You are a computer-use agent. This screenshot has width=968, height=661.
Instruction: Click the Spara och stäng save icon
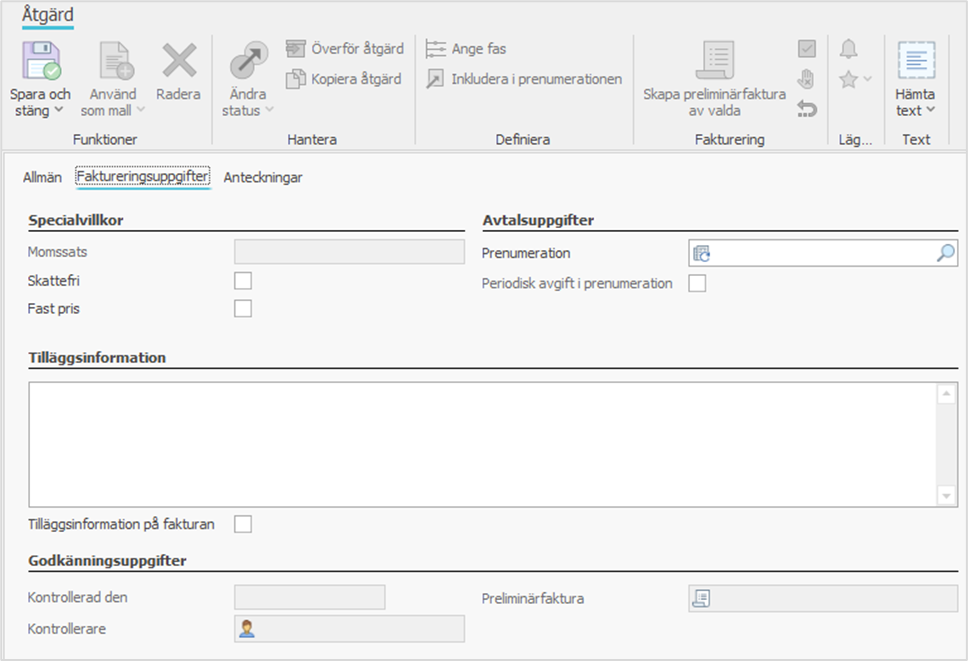[x=41, y=61]
